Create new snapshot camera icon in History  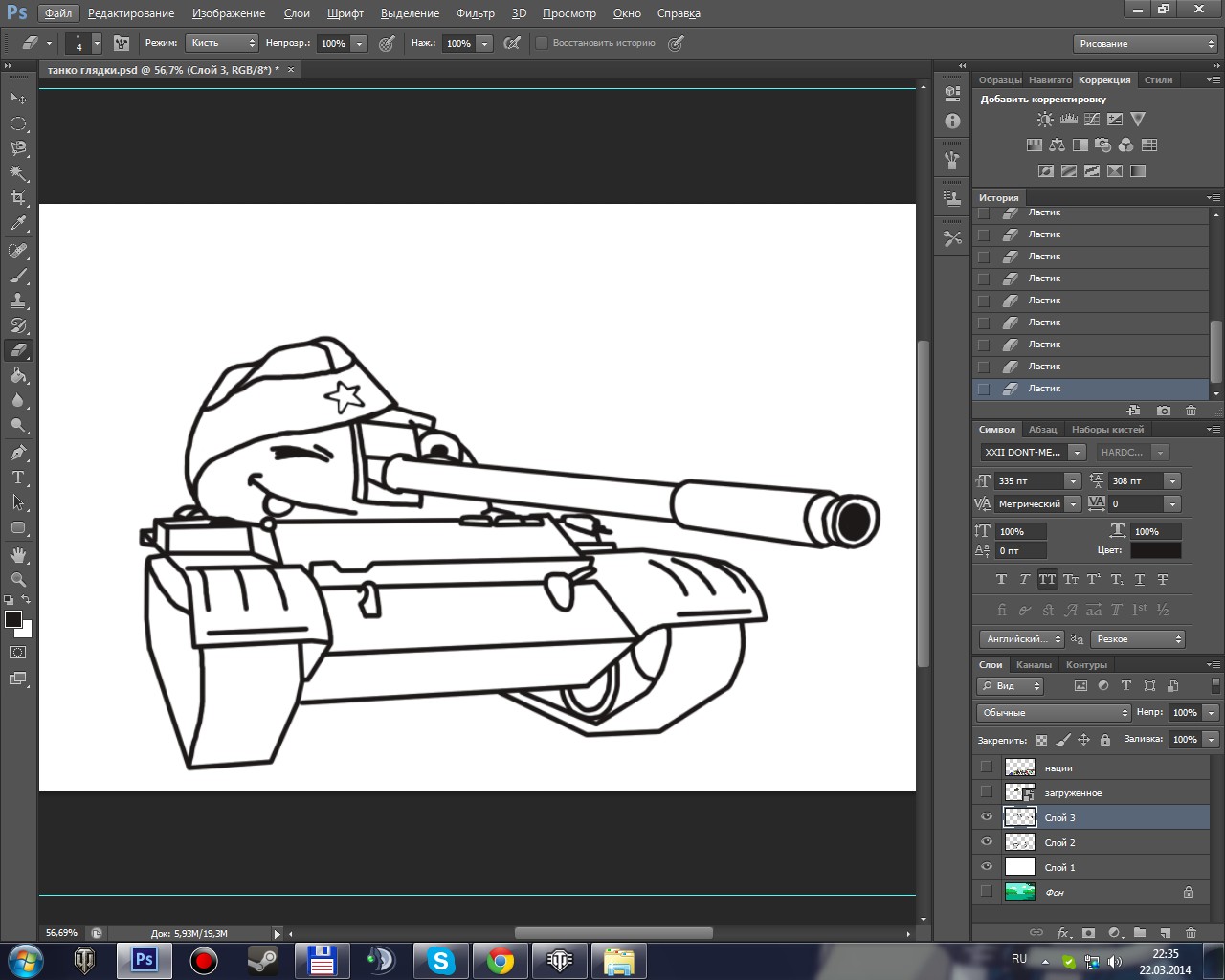point(1163,411)
